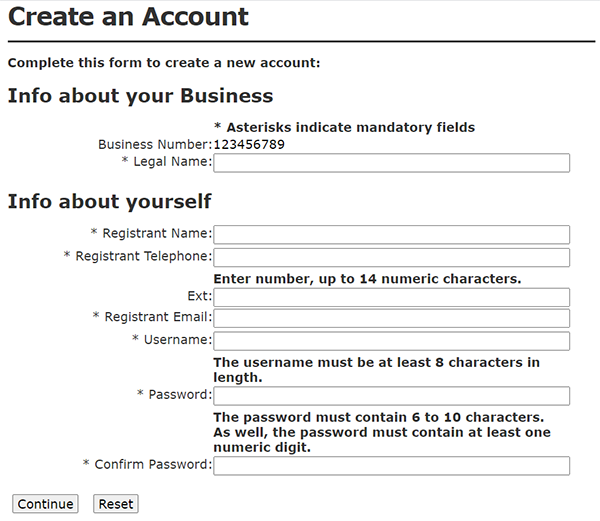Focus the Registrant Name text box

click(391, 235)
